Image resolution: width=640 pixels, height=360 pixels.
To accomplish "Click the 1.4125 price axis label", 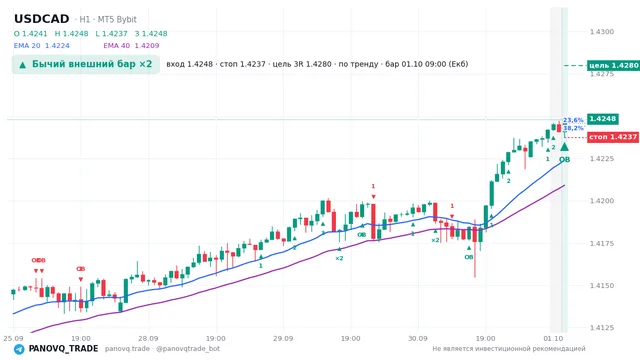I will tap(602, 328).
